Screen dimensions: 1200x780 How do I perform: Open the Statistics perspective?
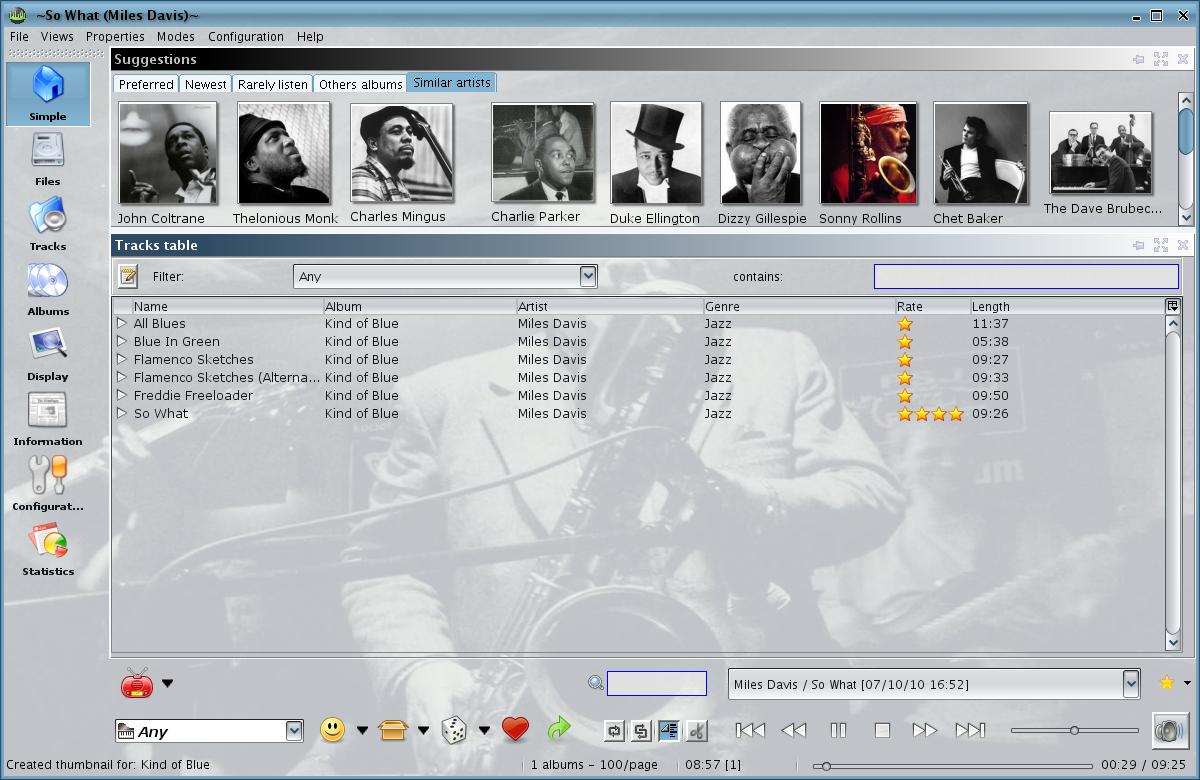(48, 549)
